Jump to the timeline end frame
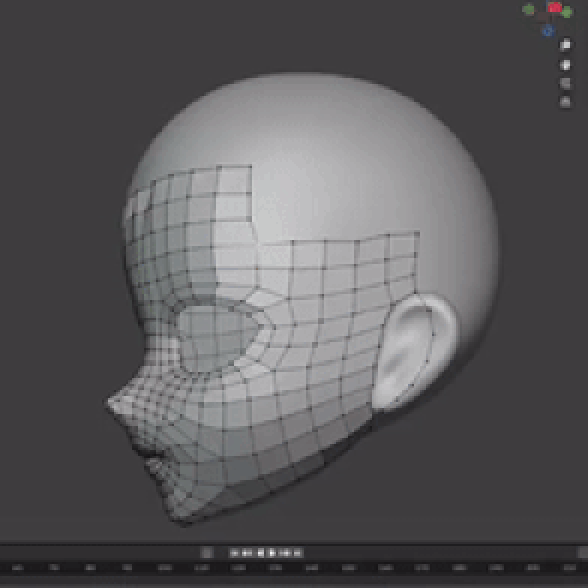 (x=297, y=552)
